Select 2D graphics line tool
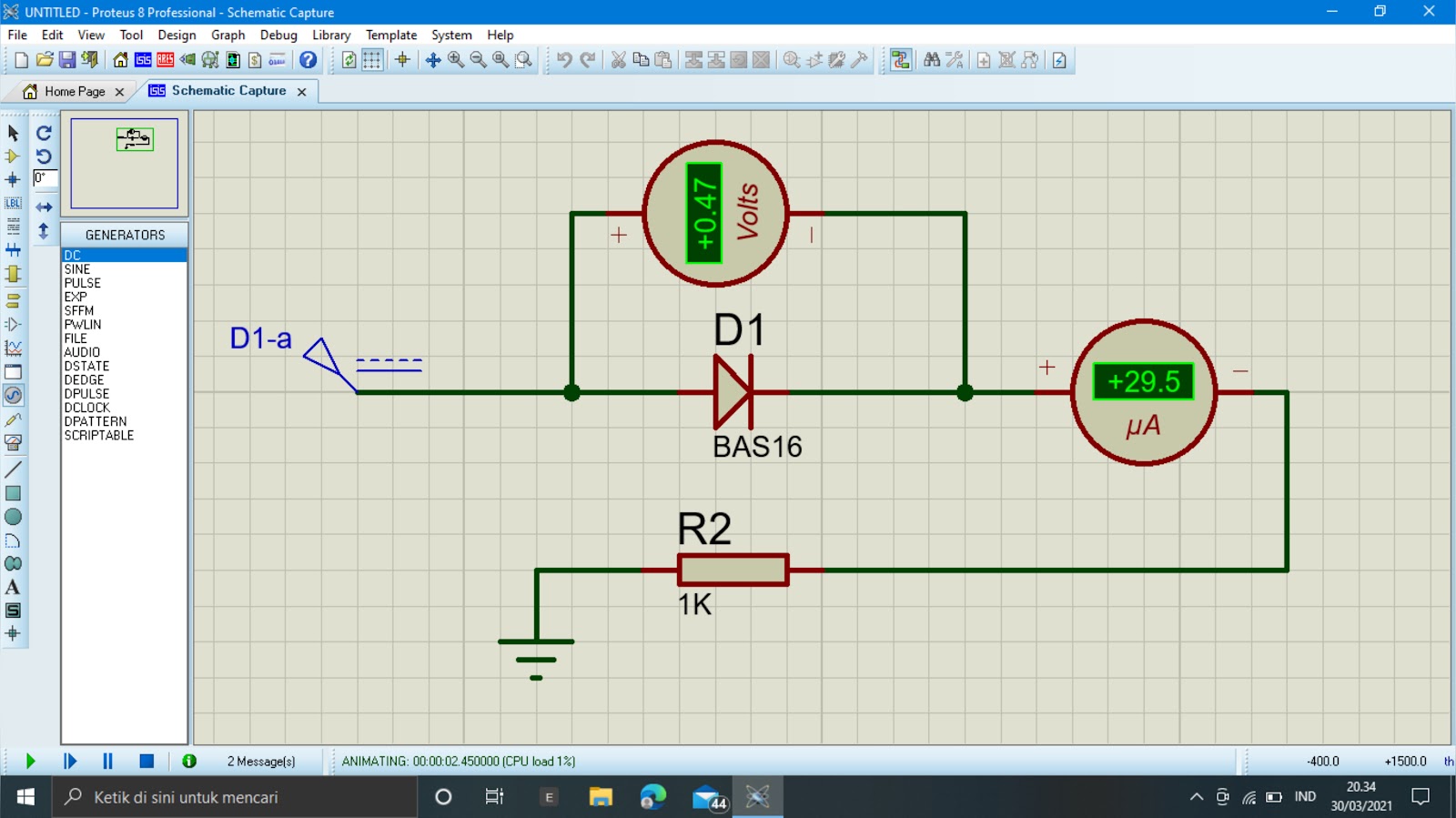 coord(13,470)
